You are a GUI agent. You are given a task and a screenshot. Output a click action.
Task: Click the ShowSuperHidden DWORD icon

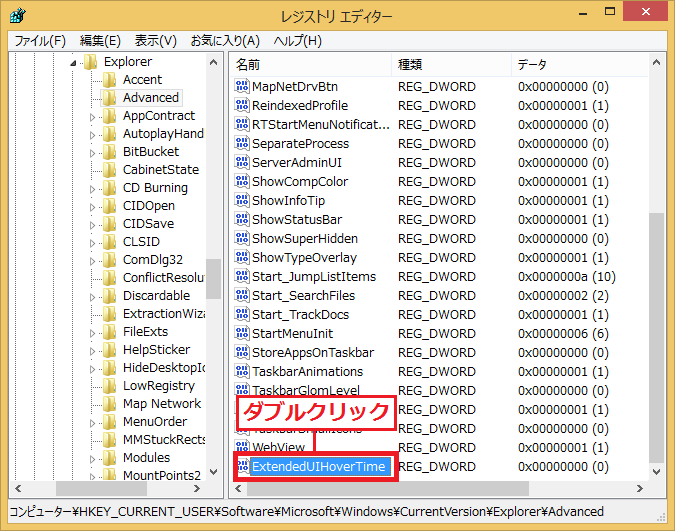click(x=242, y=238)
